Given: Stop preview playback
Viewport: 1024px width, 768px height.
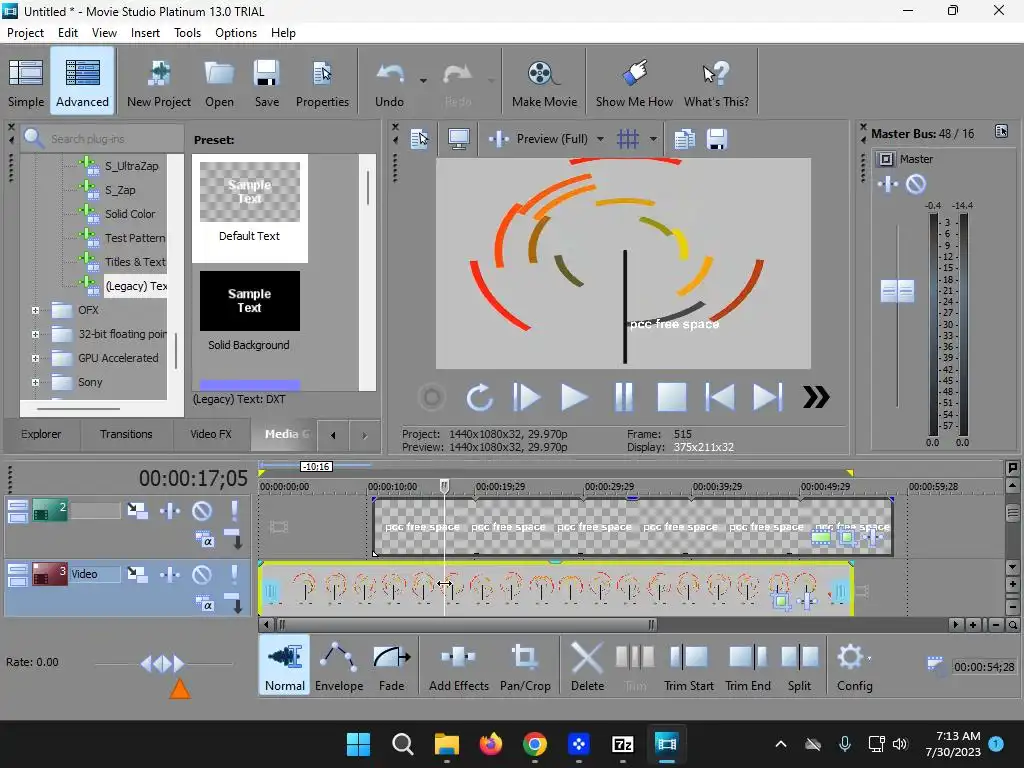Looking at the screenshot, I should (671, 397).
